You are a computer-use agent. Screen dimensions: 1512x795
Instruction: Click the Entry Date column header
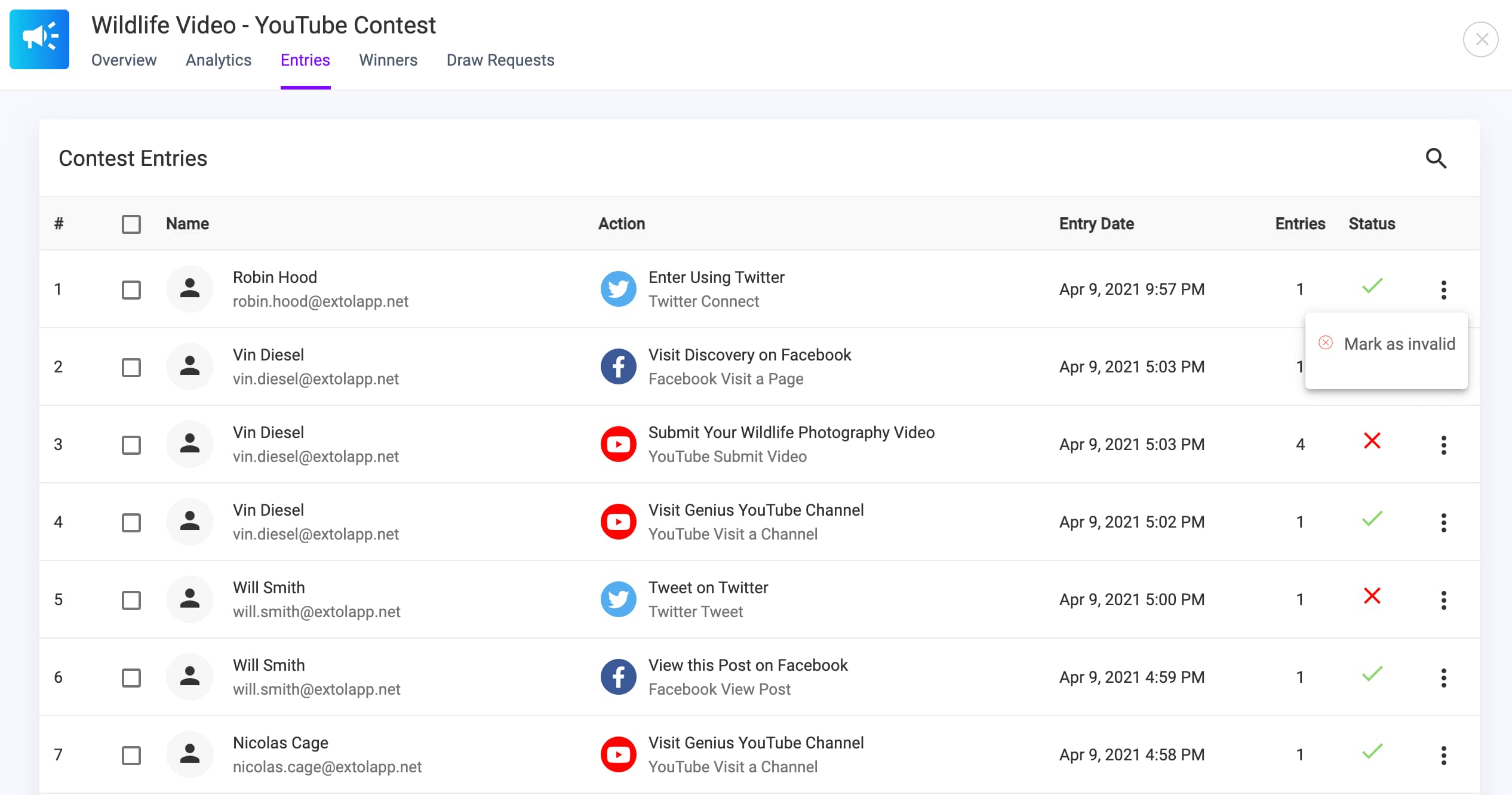[x=1096, y=224]
